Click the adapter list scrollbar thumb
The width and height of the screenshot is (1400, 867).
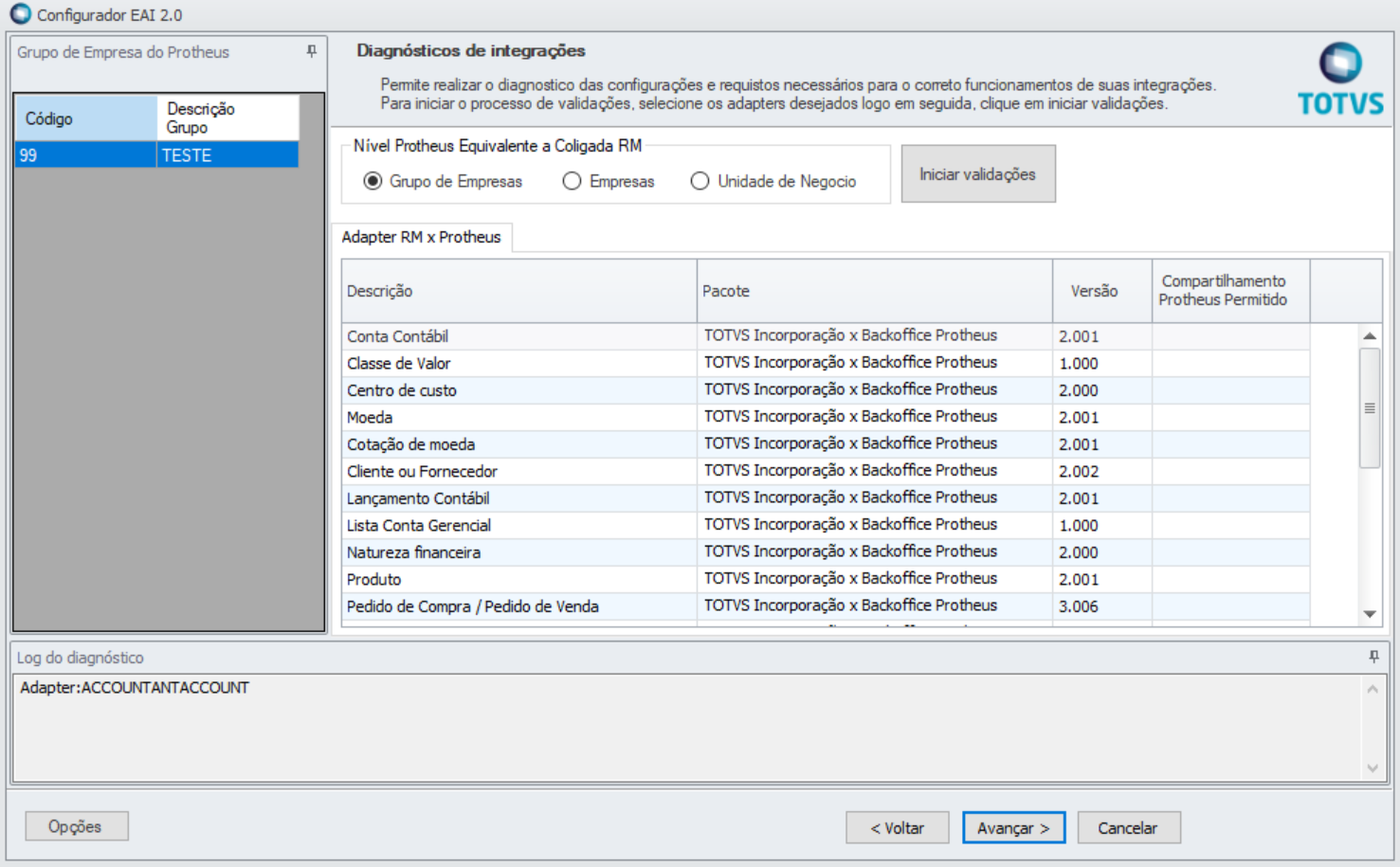tap(1370, 407)
